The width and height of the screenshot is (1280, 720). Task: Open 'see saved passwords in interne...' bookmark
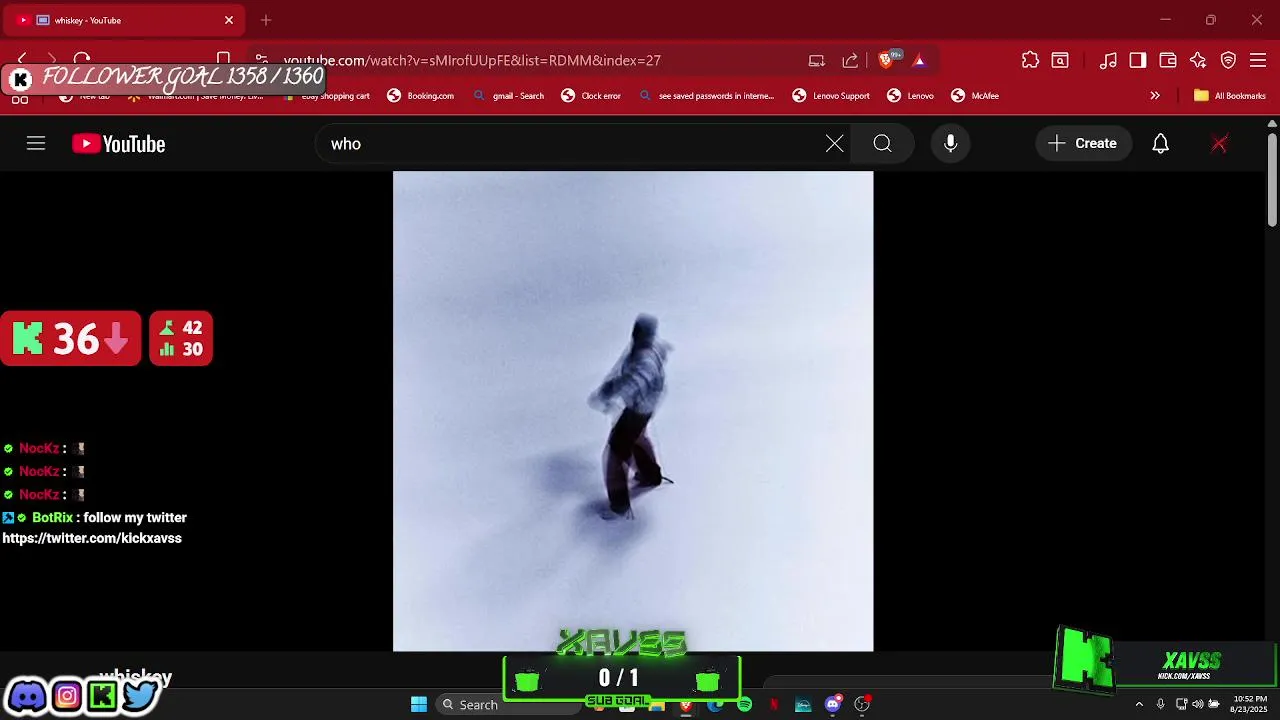coord(707,96)
